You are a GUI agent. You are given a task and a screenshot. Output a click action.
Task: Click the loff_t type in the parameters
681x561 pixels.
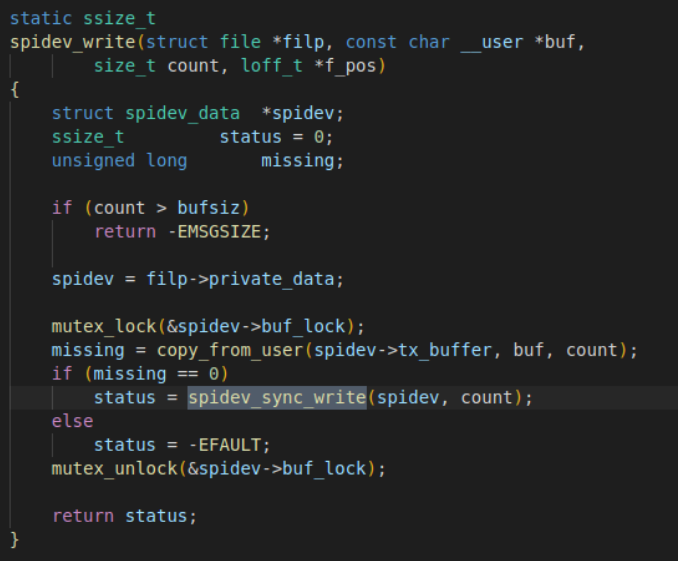pyautogui.click(x=271, y=66)
